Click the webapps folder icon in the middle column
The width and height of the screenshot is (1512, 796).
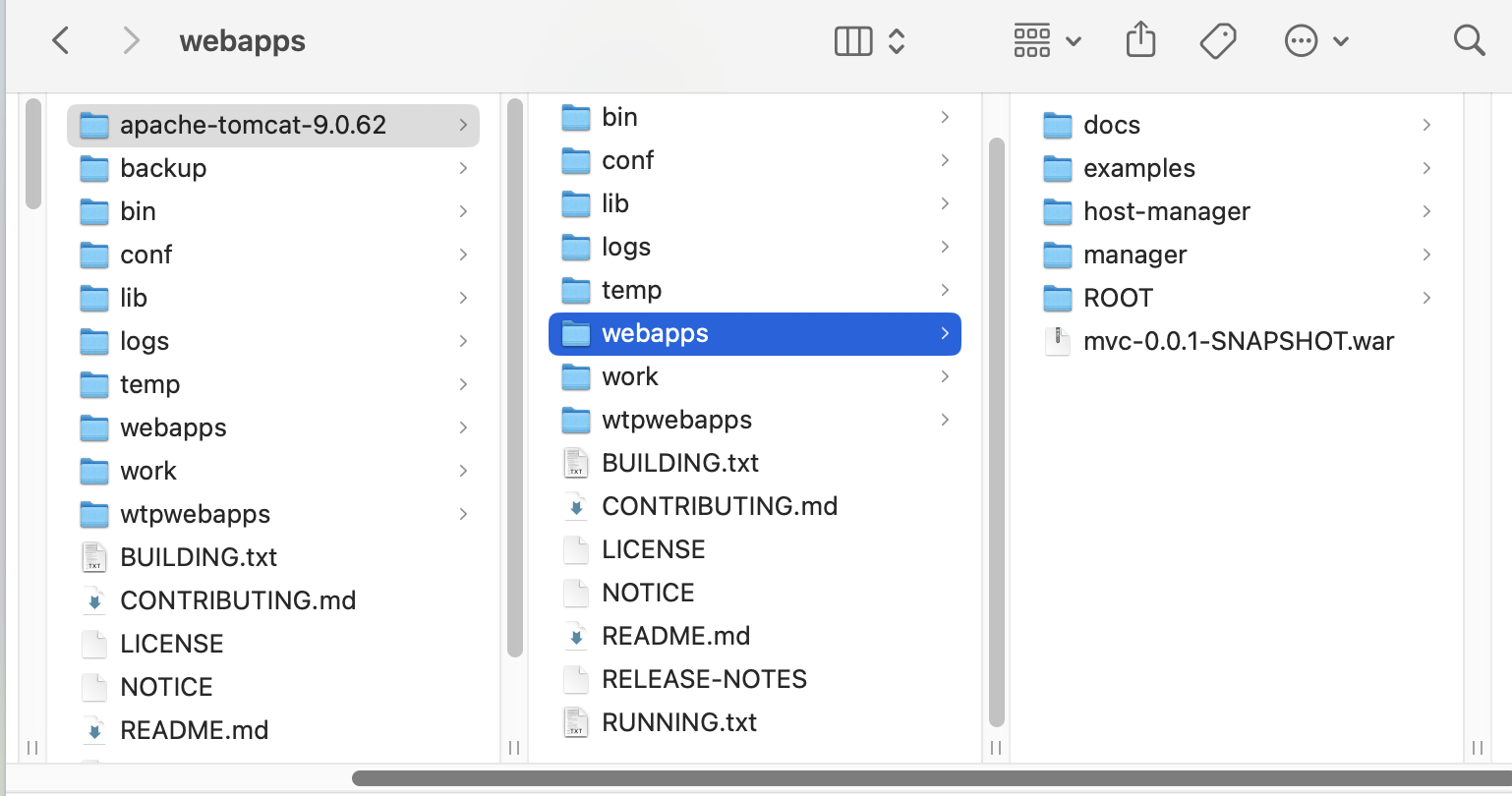tap(576, 333)
